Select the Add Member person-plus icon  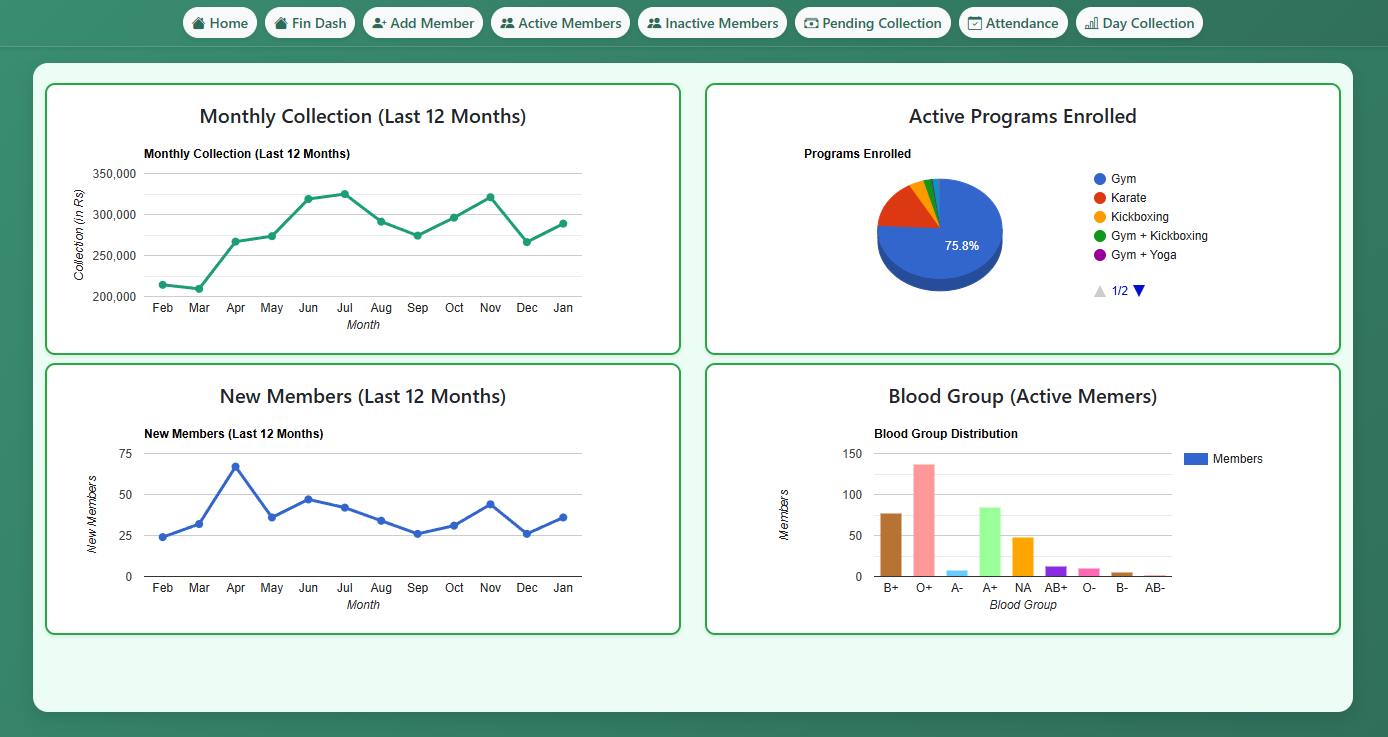(381, 22)
